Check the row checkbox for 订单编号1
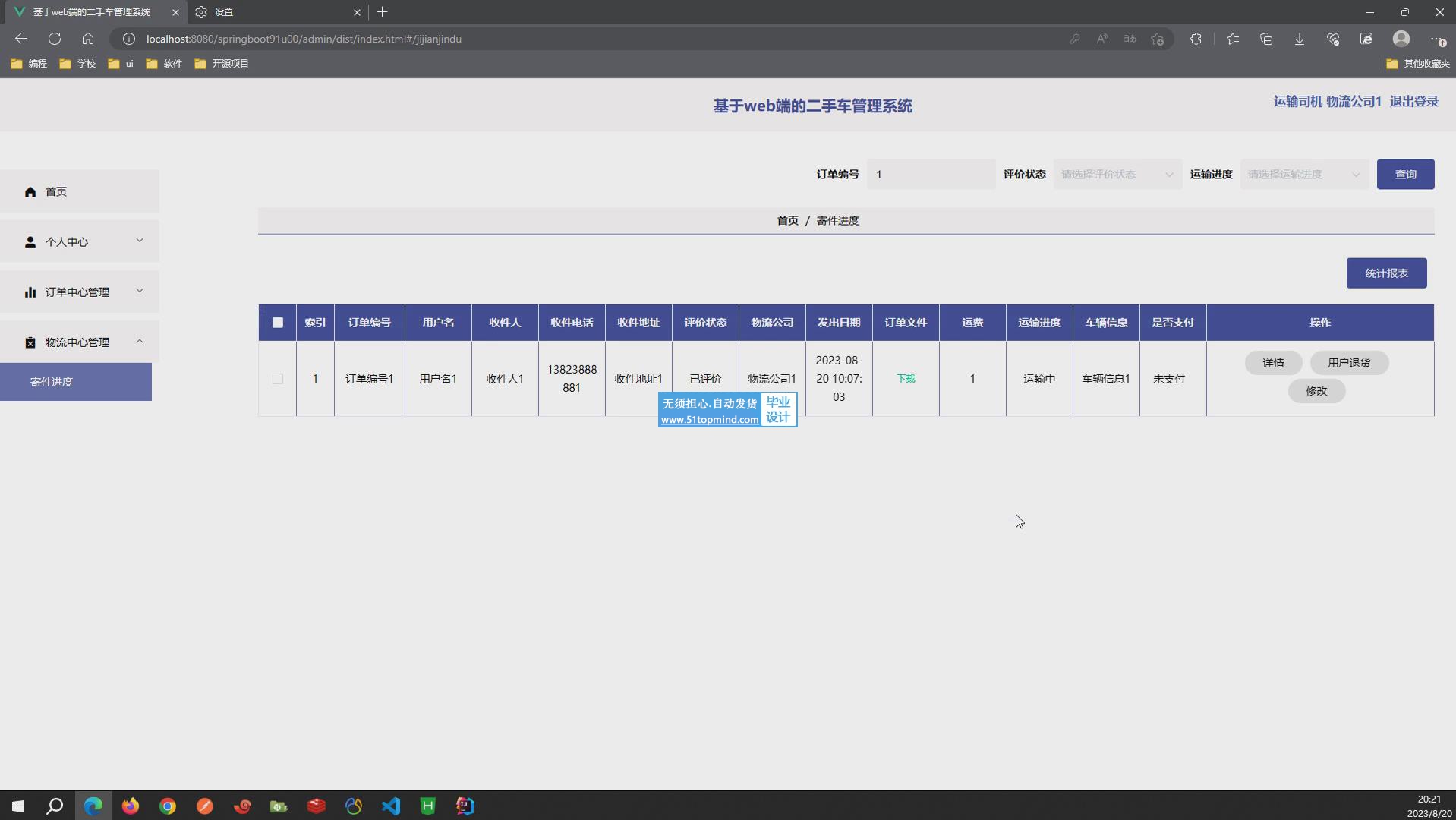Screen dimensions: 1456x820 278,379
